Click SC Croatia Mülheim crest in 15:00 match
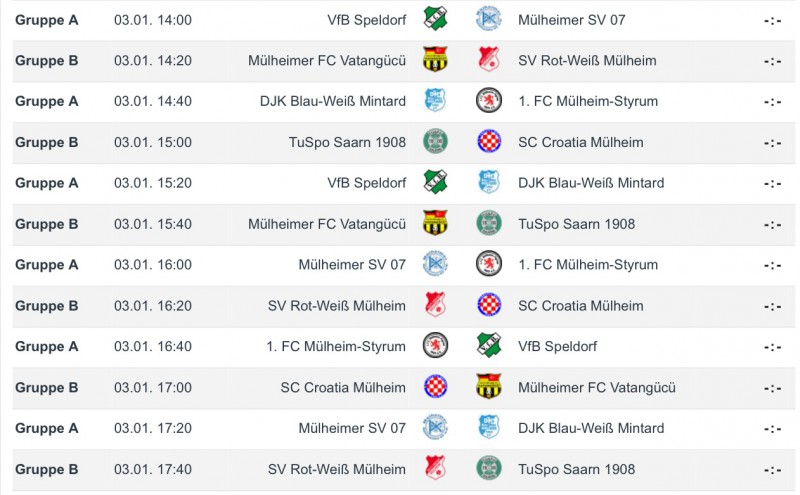The height and width of the screenshot is (495, 800). pos(489,142)
